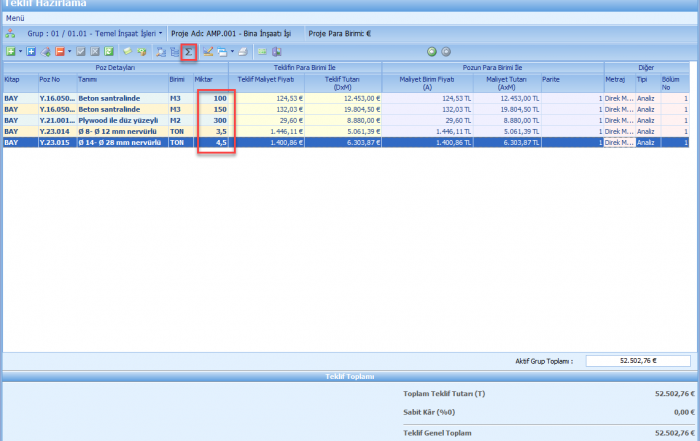Click the green plus add icon

[x=9, y=51]
